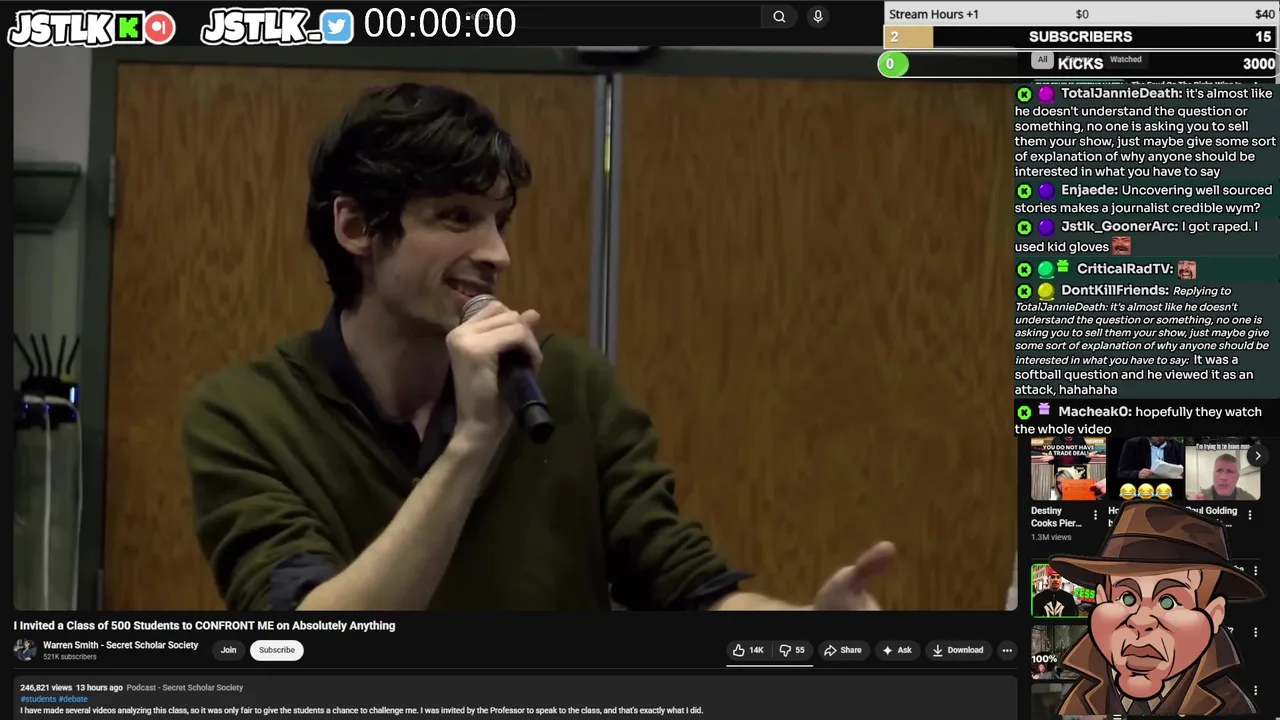
Task: Click Kick icon beside Macheak0 message
Action: (x=1024, y=412)
